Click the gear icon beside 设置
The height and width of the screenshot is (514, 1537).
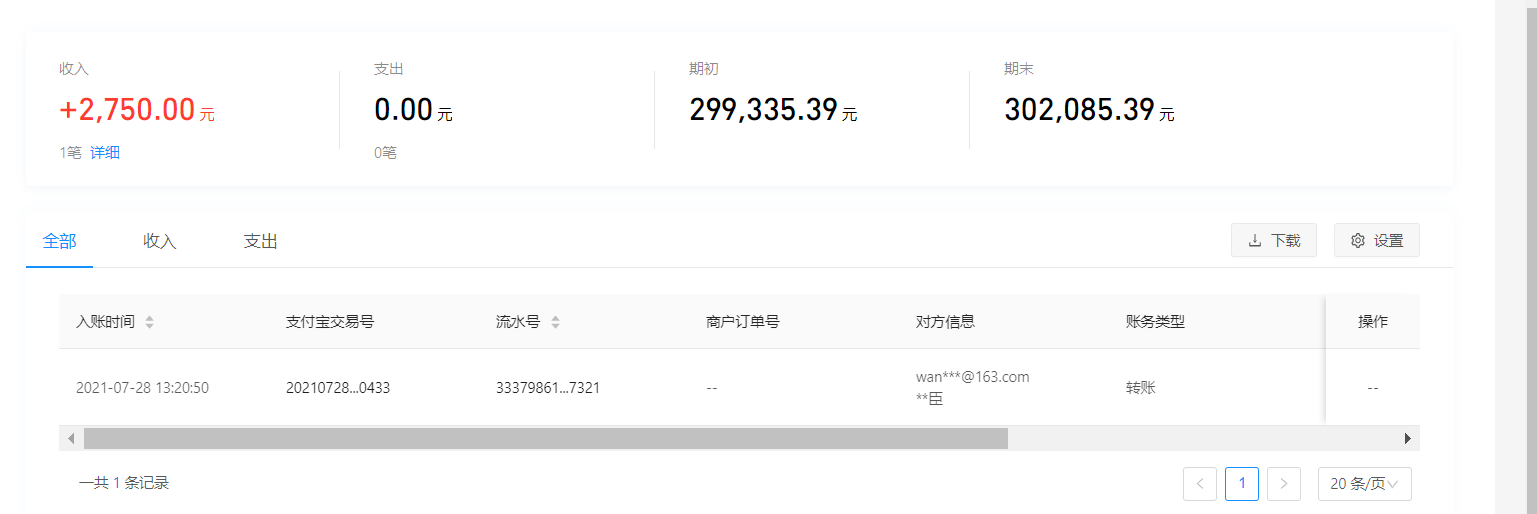tap(1358, 241)
